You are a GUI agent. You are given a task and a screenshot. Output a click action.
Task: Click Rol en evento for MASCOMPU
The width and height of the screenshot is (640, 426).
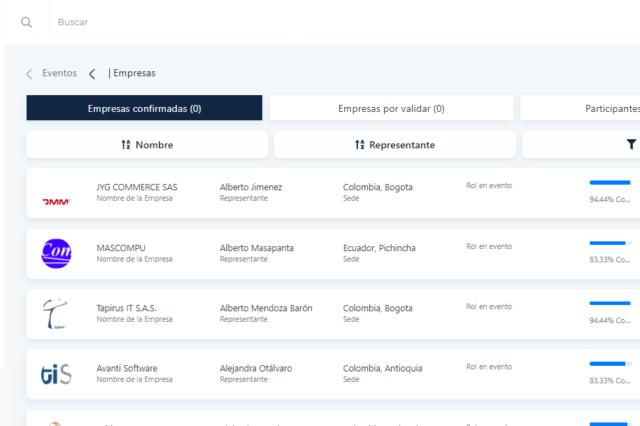point(489,246)
